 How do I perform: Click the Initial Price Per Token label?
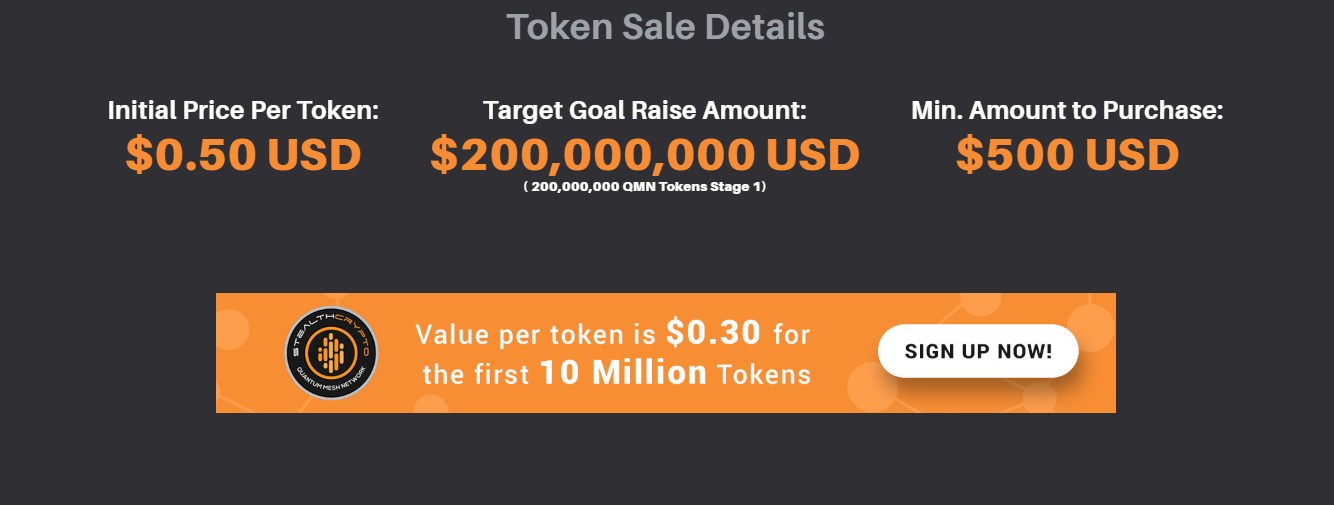coord(243,110)
